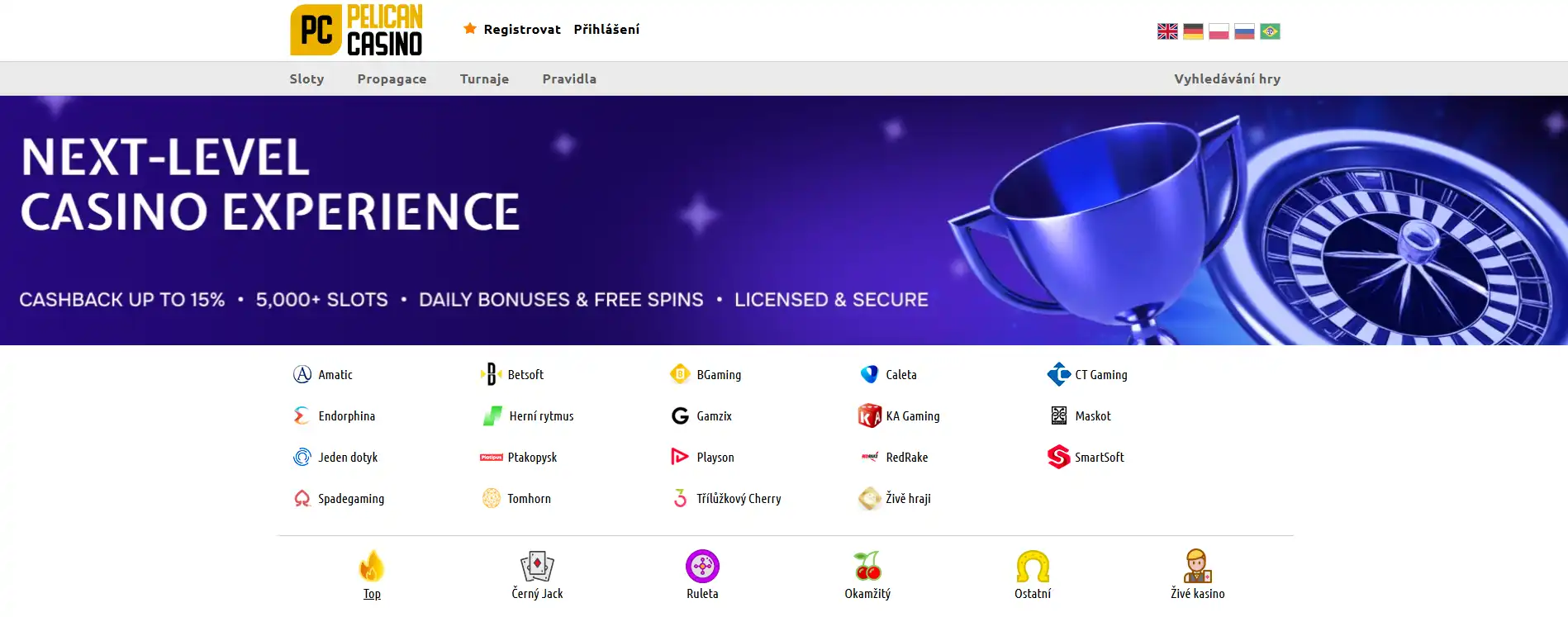Open the Jeden dotyk provider link
This screenshot has width=1568, height=617.
(x=348, y=457)
